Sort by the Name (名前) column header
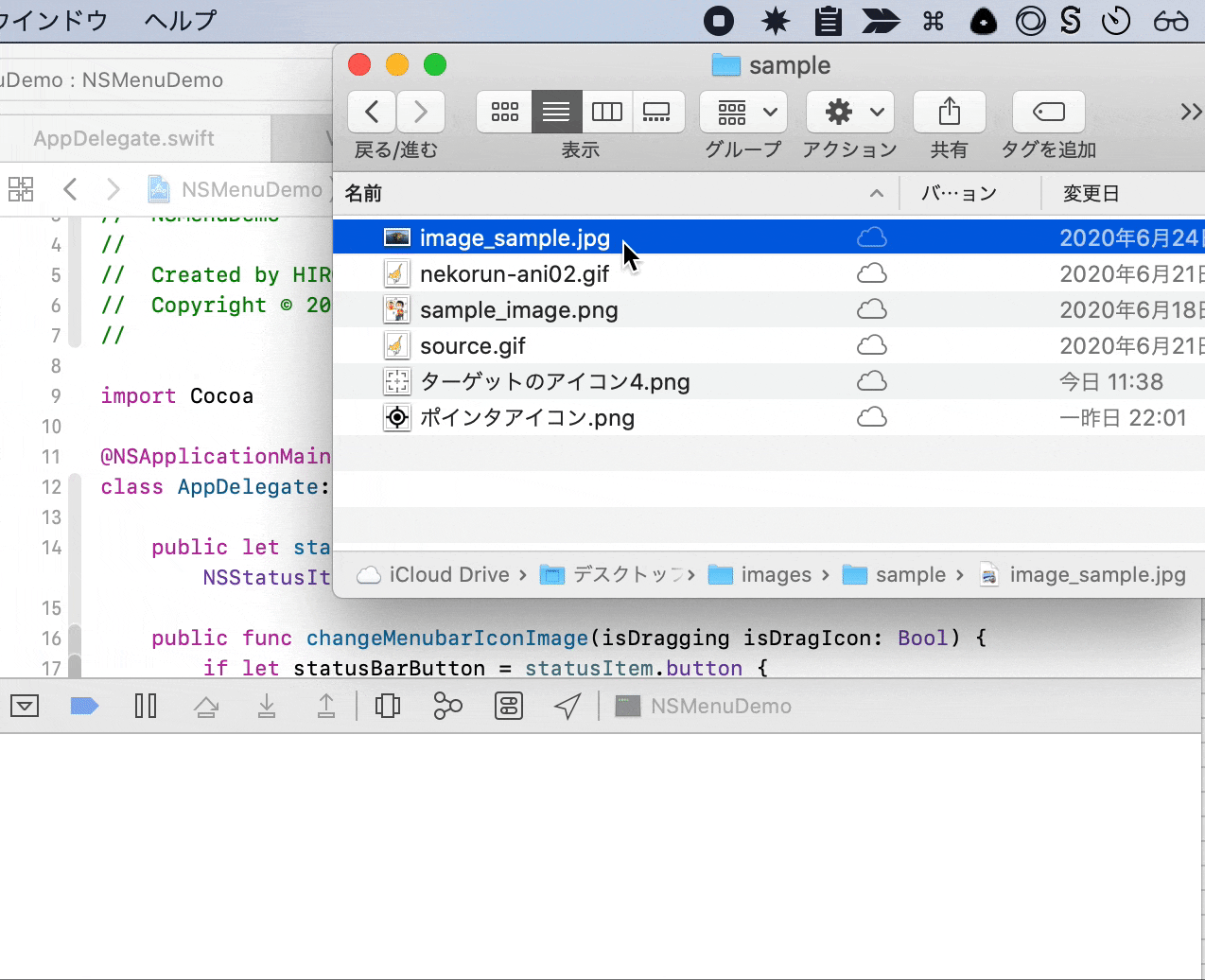 tap(615, 193)
